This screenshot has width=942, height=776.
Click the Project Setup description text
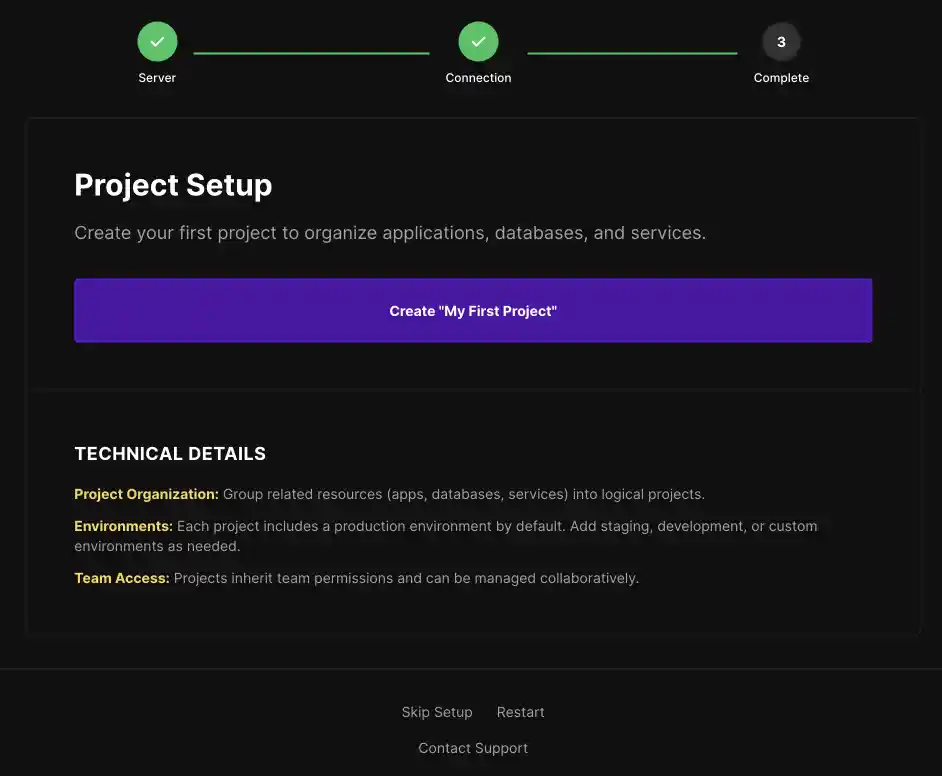(390, 231)
